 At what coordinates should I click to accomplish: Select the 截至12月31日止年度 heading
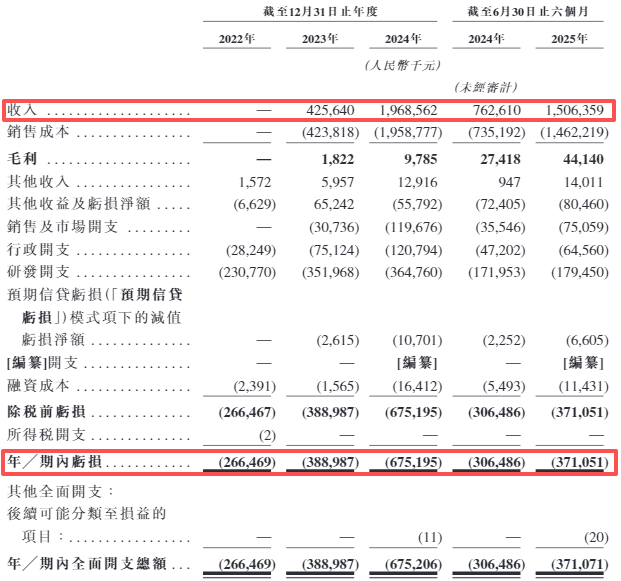pos(320,11)
